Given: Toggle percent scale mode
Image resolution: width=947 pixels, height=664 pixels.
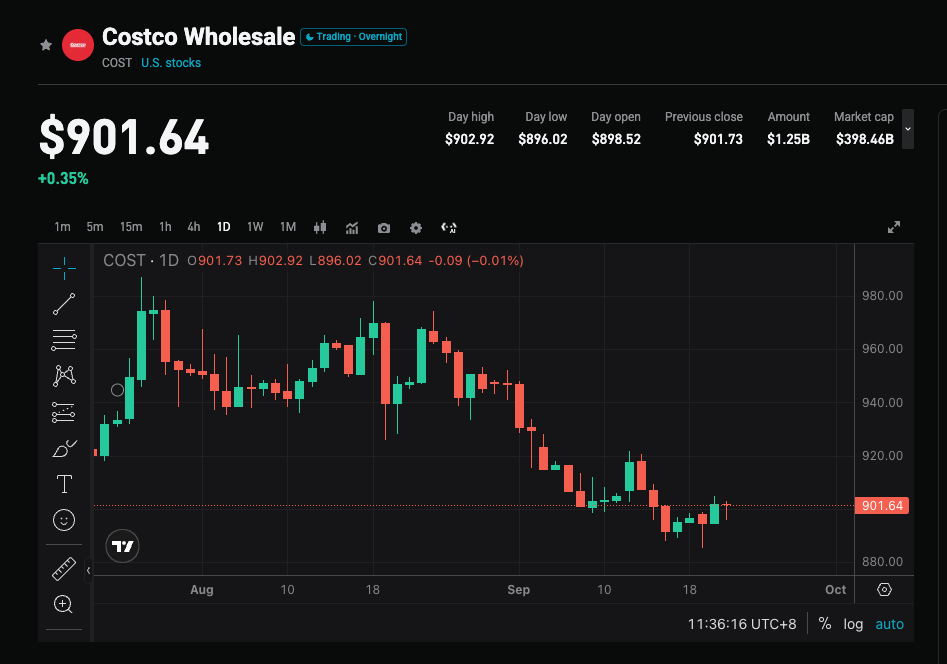Looking at the screenshot, I should click(825, 624).
